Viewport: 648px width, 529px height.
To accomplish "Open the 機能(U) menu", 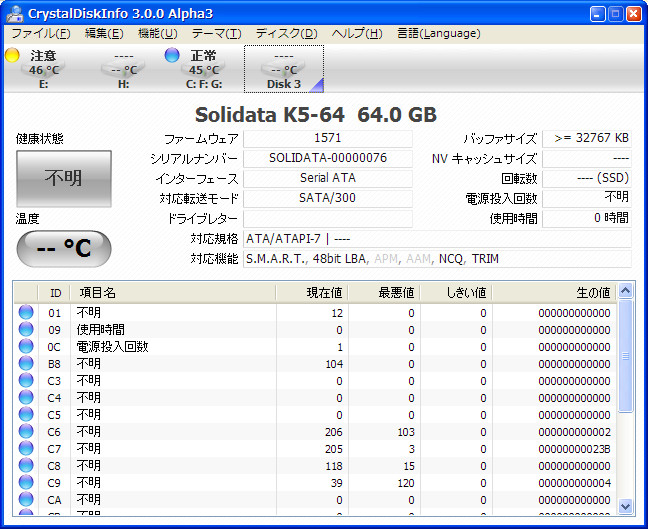I will 157,33.
